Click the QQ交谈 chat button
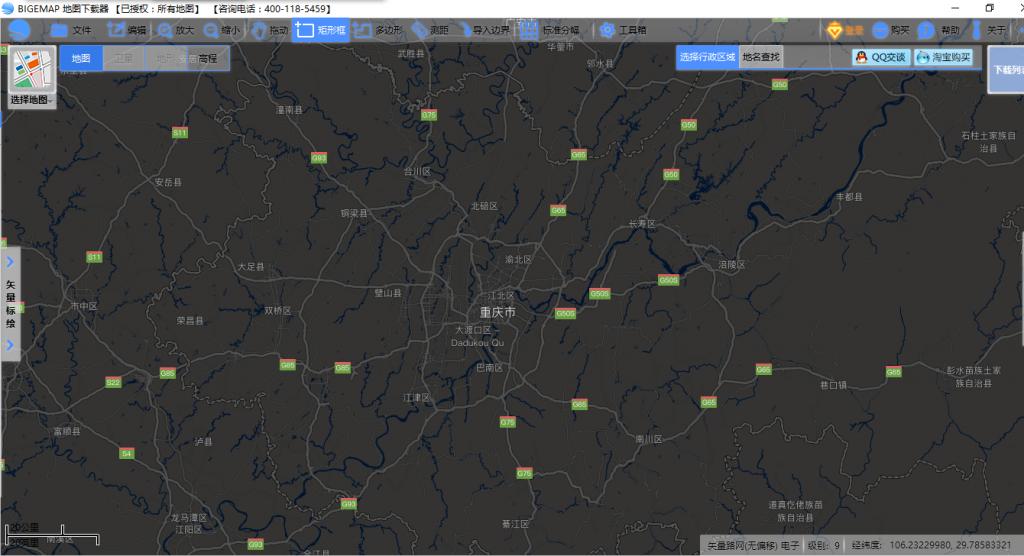Viewport: 1024px width, 556px height. click(881, 57)
